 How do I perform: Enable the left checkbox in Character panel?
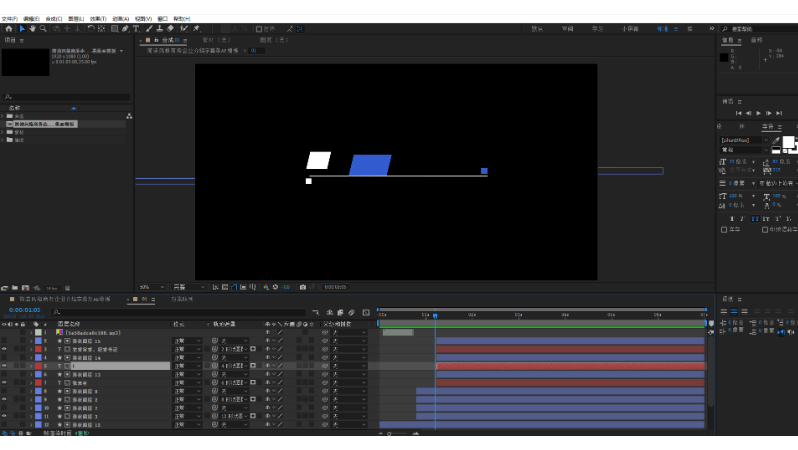[x=724, y=230]
